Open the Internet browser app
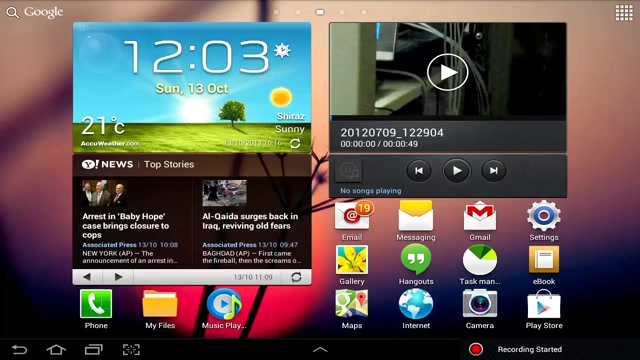This screenshot has height=360, width=640. click(416, 309)
